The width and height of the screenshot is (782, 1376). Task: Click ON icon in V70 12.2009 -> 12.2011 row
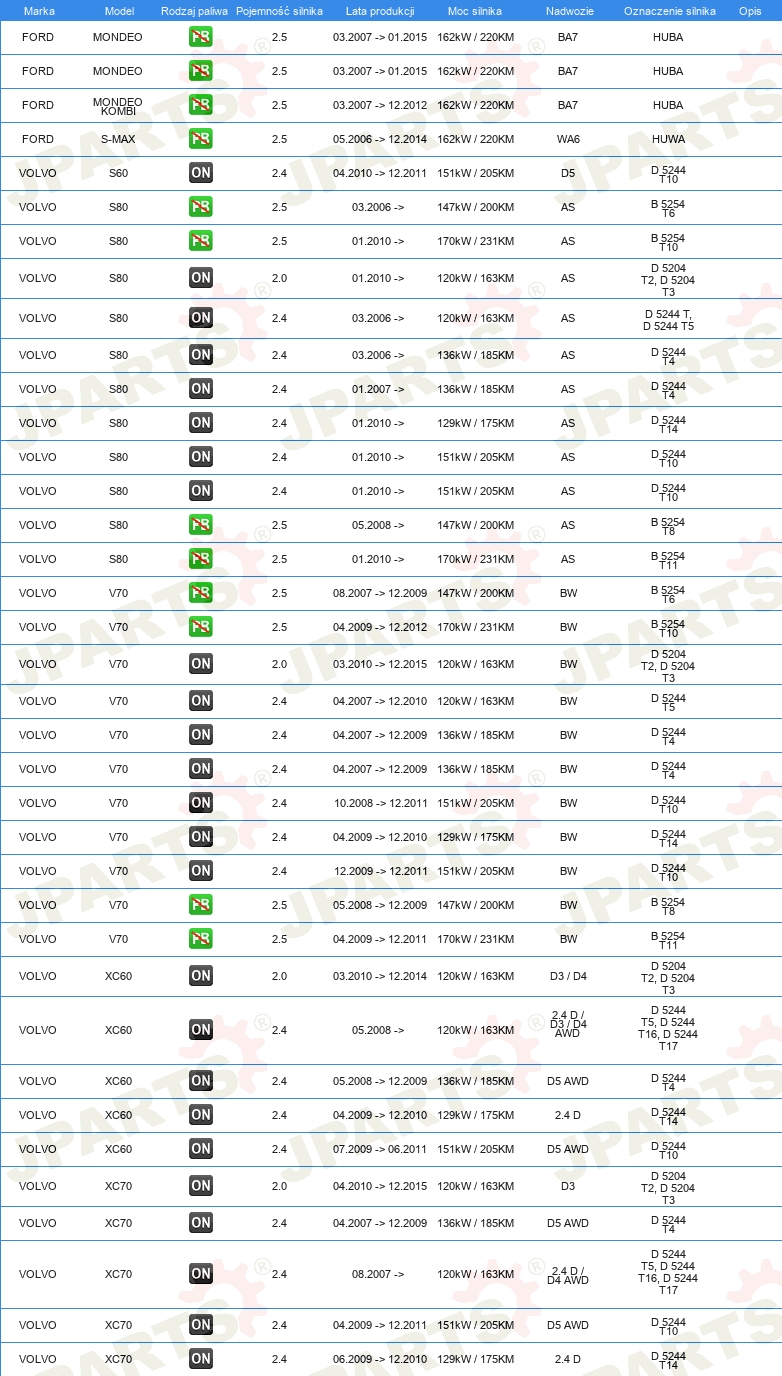(201, 871)
